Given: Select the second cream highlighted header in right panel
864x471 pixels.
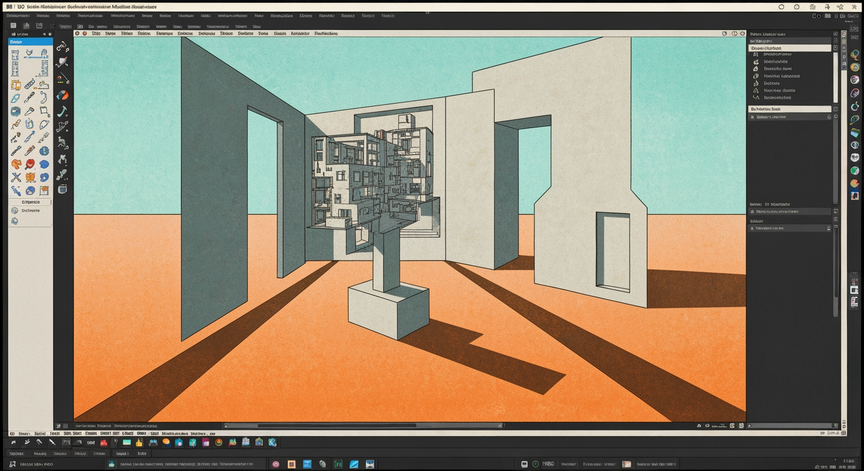Looking at the screenshot, I should [790, 109].
